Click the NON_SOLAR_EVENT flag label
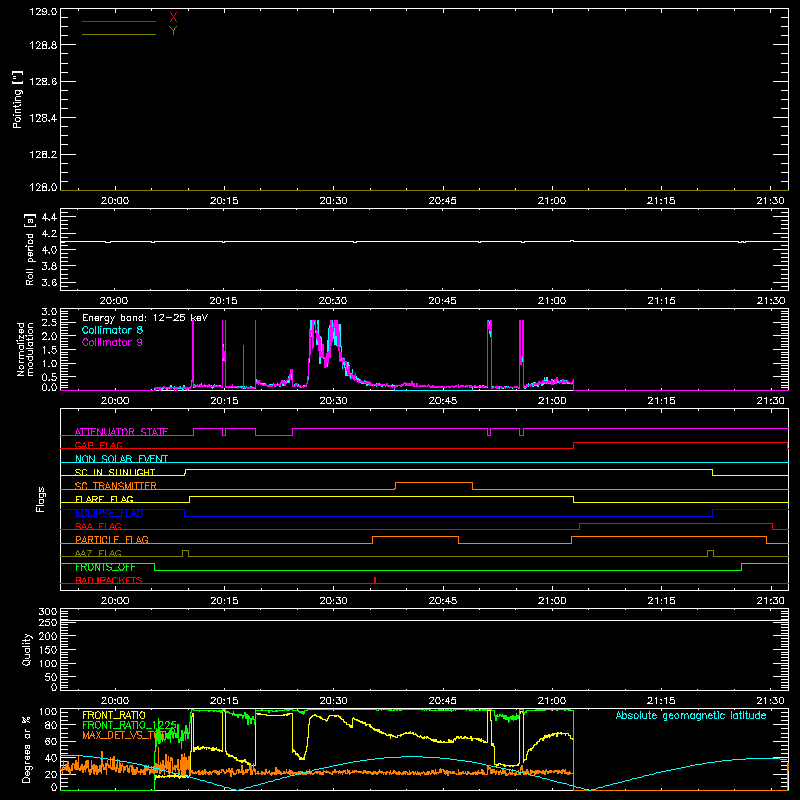This screenshot has height=800, width=800. click(x=121, y=459)
